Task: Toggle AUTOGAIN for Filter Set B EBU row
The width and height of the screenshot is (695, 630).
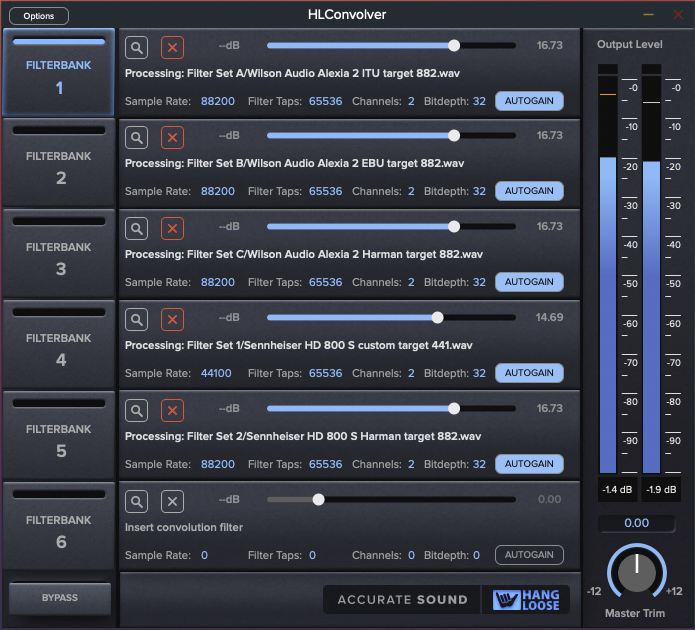Action: pos(529,191)
